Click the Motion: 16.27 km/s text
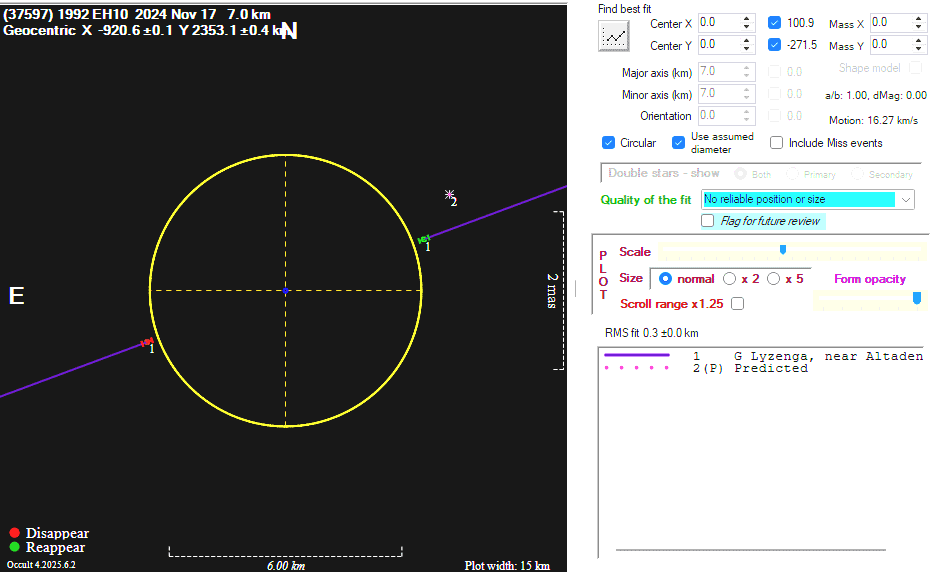 click(873, 120)
